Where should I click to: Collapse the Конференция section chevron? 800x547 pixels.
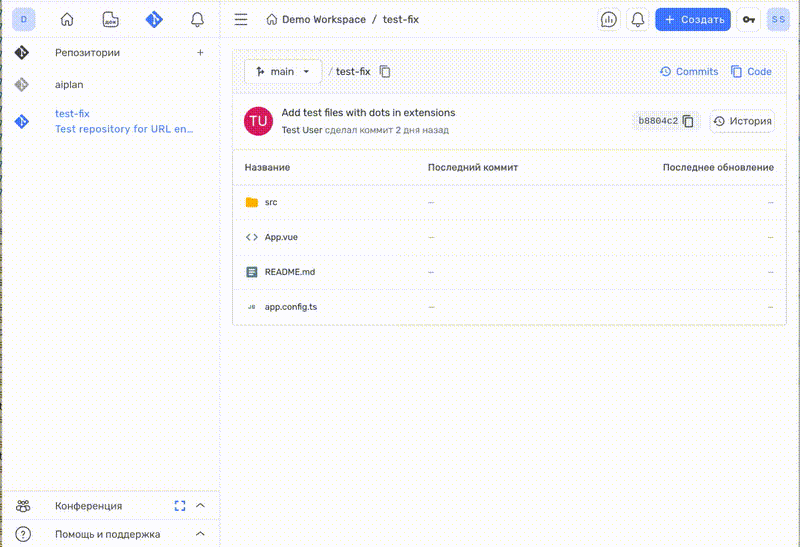point(201,506)
